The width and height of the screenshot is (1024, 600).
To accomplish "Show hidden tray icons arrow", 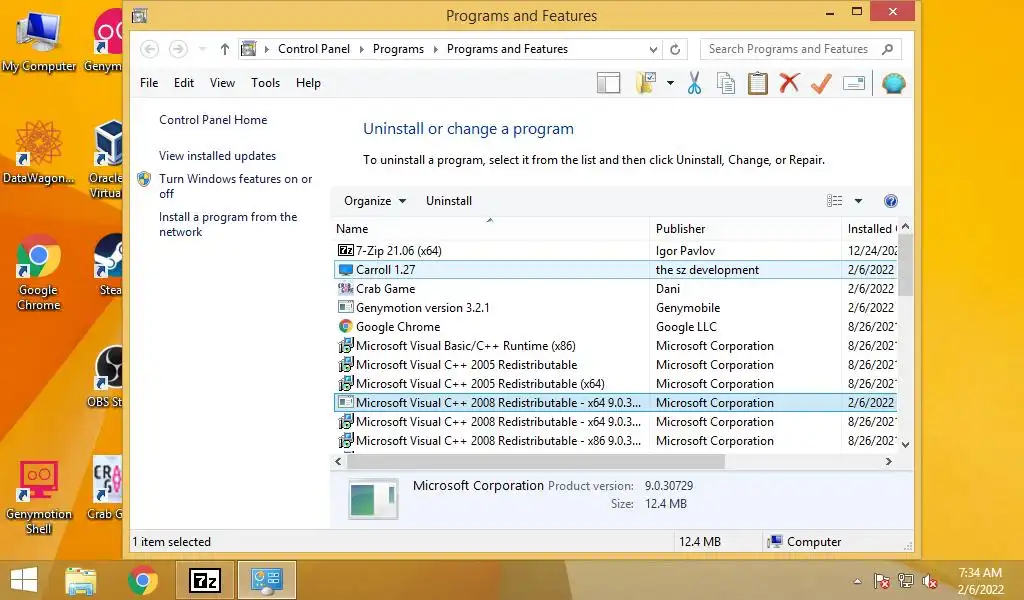I will coord(857,580).
